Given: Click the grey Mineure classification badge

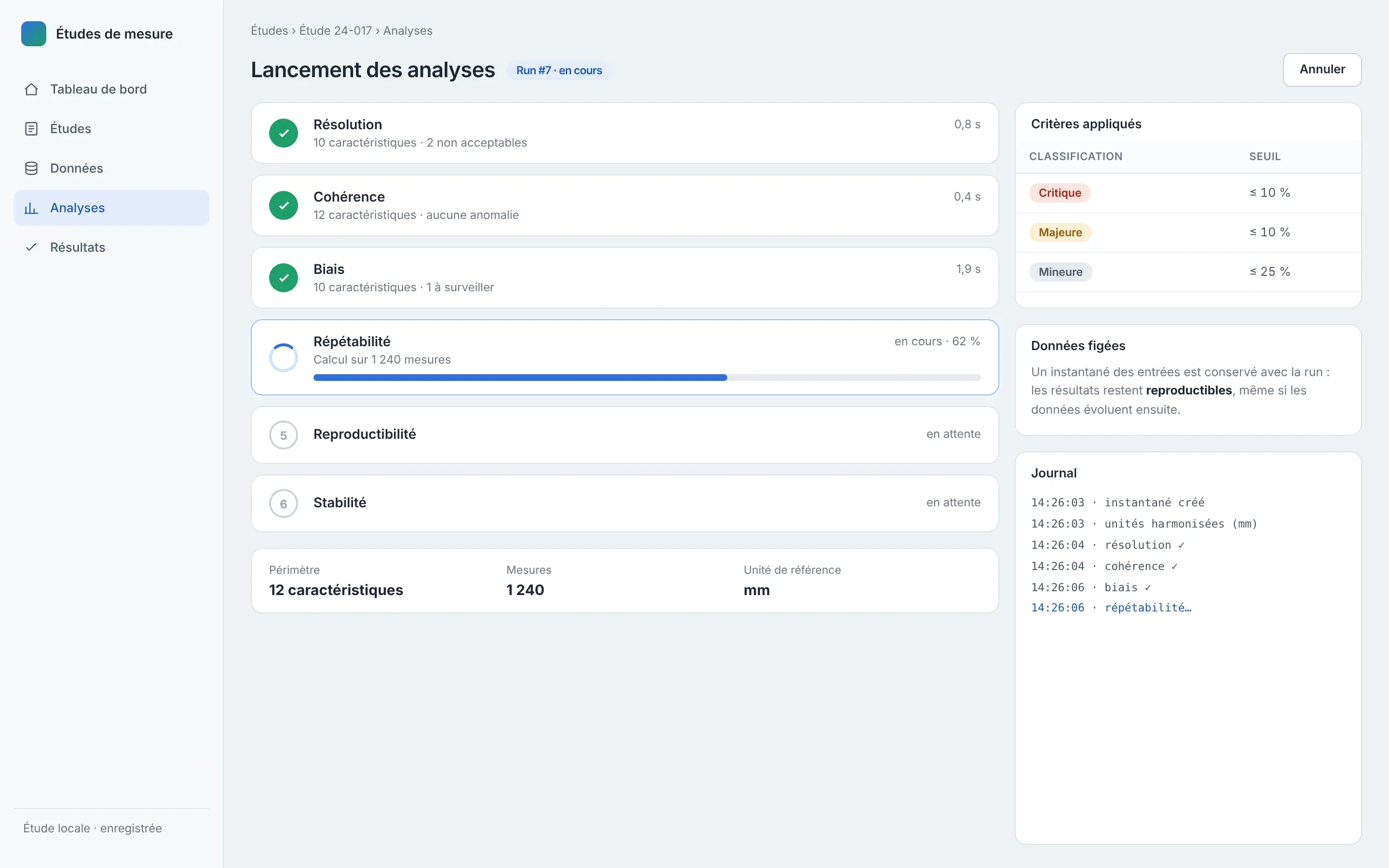Looking at the screenshot, I should (1060, 272).
